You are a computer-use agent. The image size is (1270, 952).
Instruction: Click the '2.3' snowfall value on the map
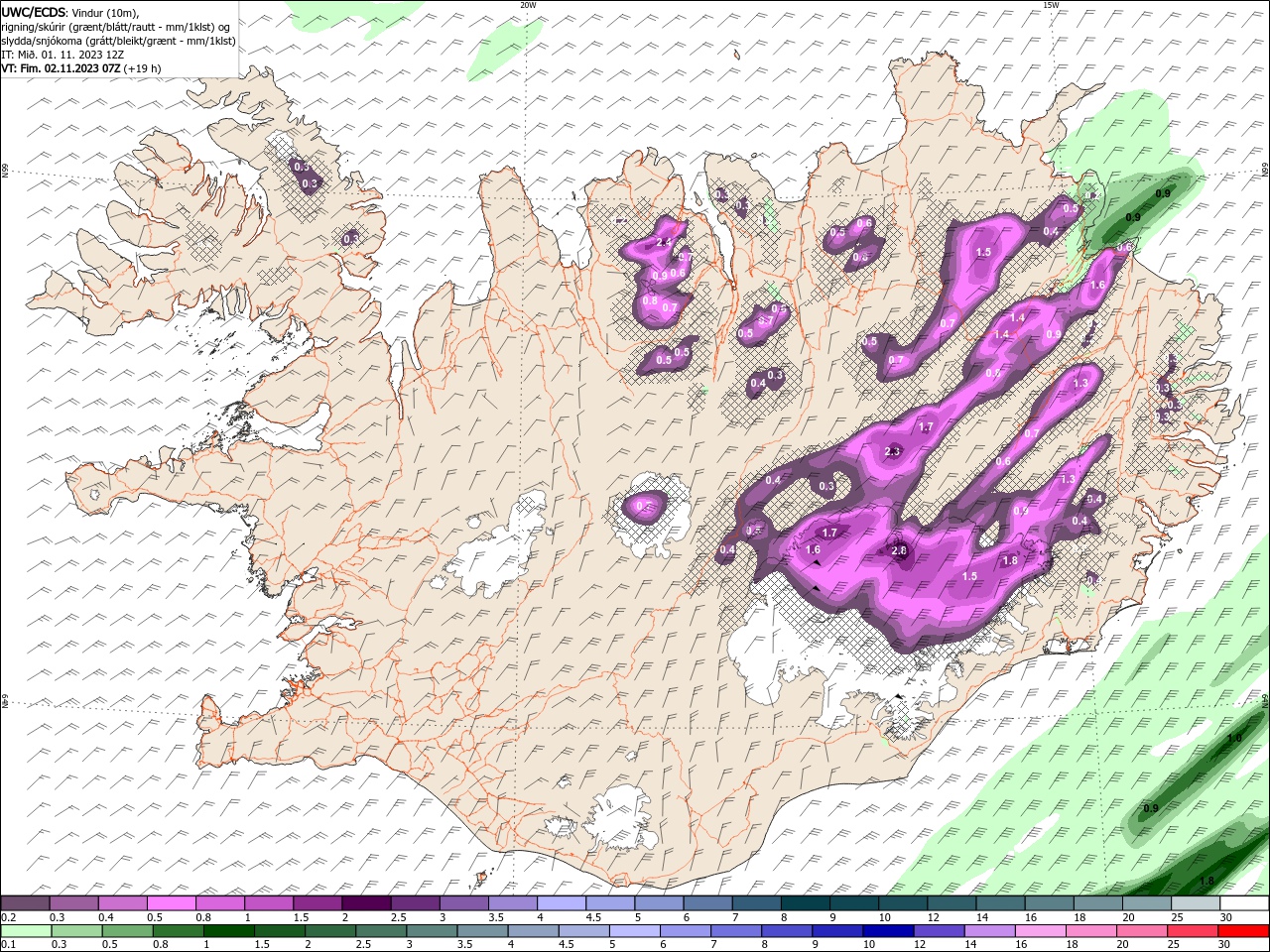[892, 452]
